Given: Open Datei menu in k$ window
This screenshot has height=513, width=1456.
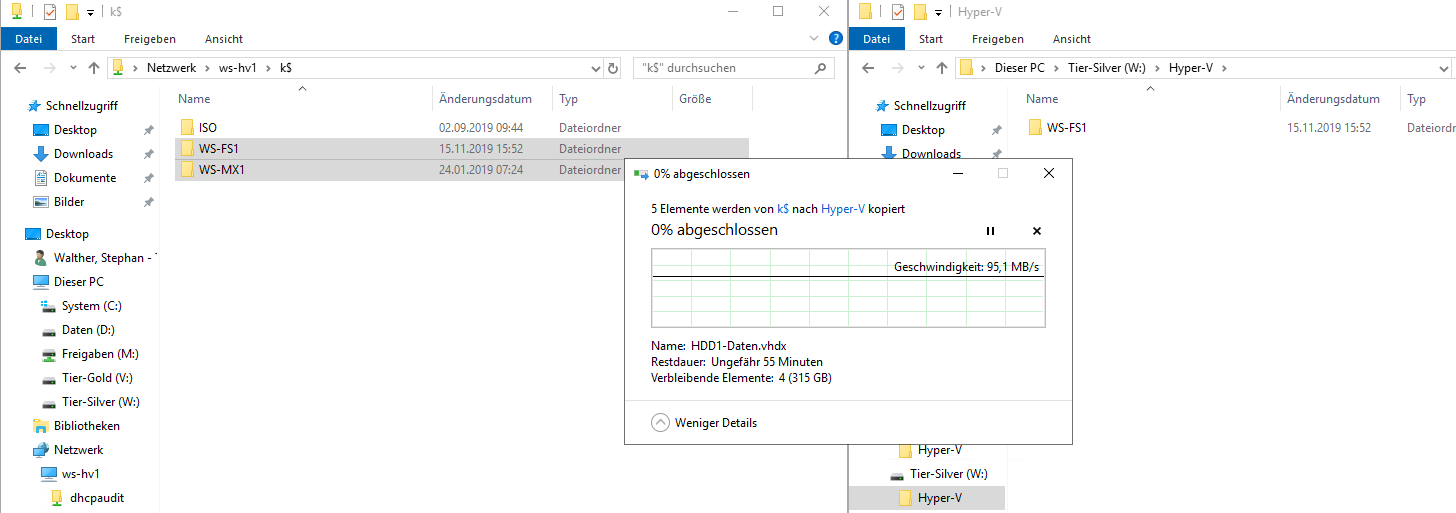Looking at the screenshot, I should [29, 39].
